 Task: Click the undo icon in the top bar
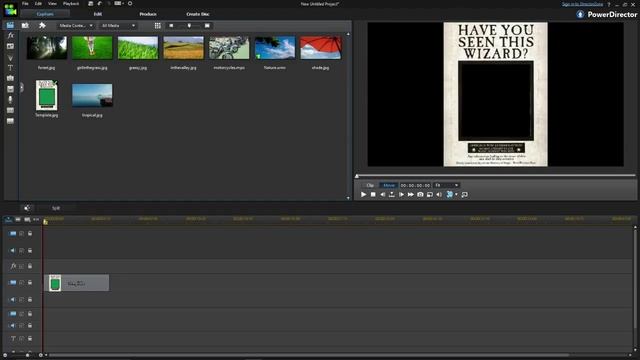pos(100,4)
